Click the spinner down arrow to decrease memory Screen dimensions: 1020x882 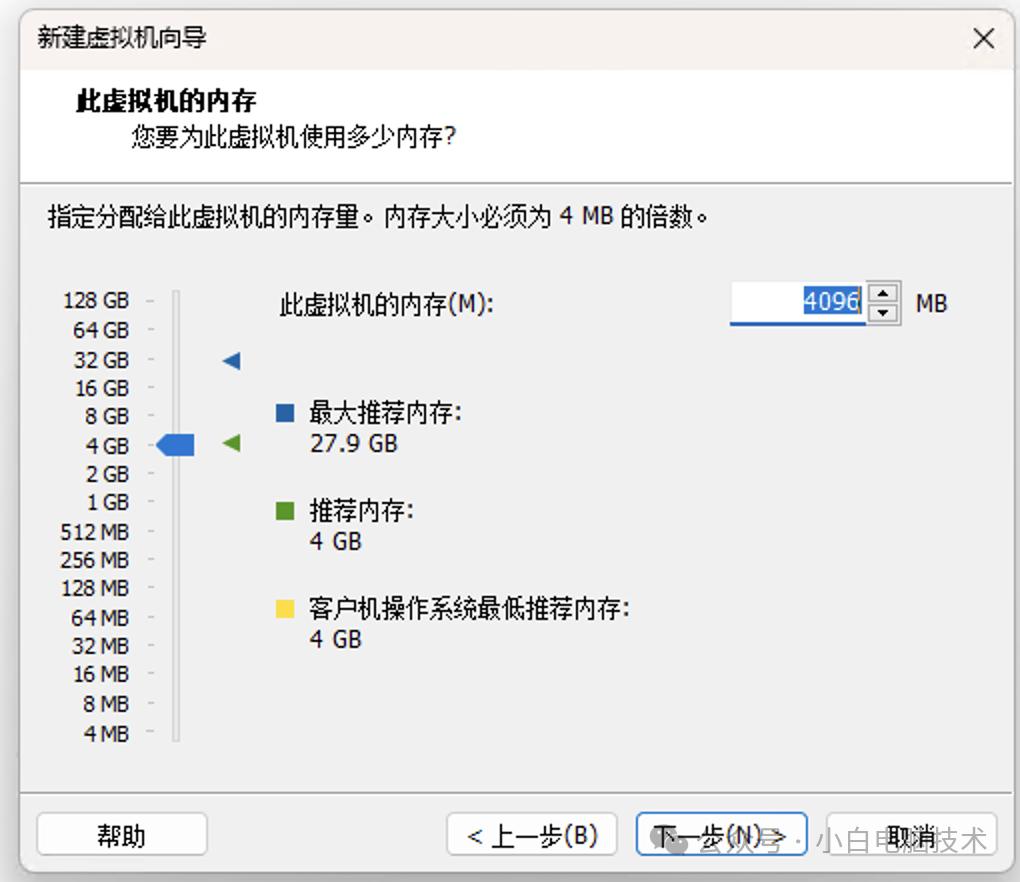tap(881, 313)
